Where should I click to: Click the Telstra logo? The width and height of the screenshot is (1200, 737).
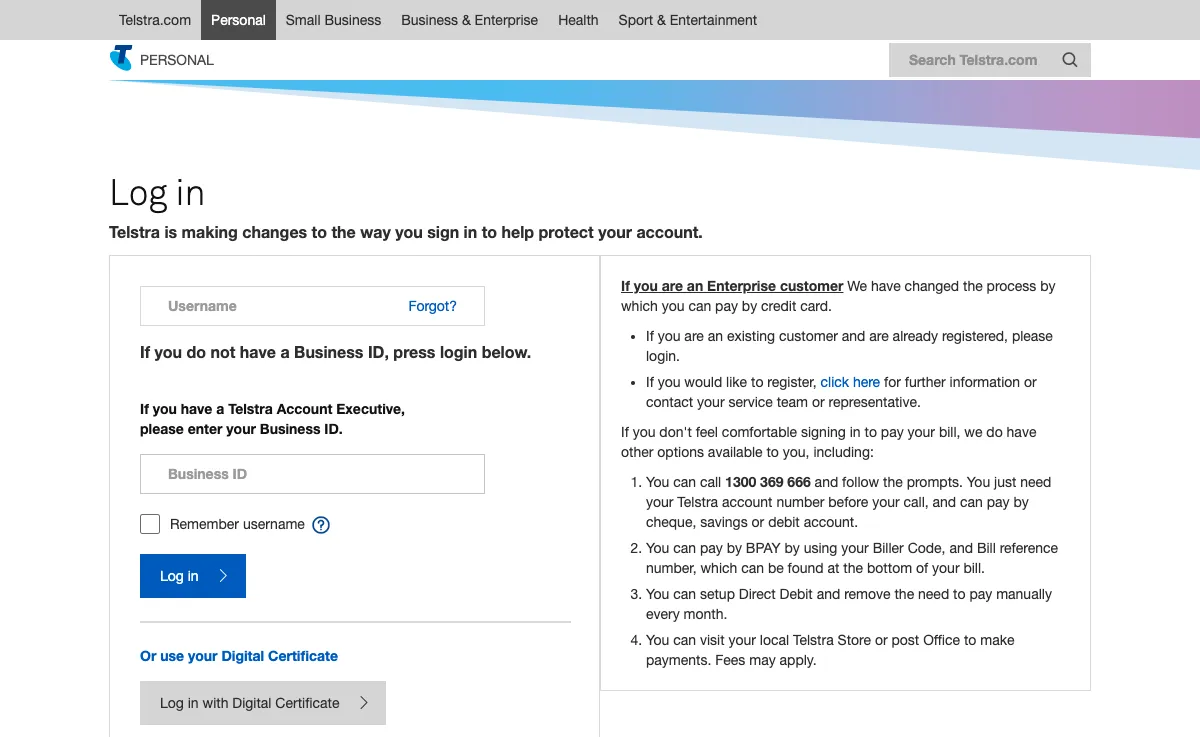click(x=120, y=57)
